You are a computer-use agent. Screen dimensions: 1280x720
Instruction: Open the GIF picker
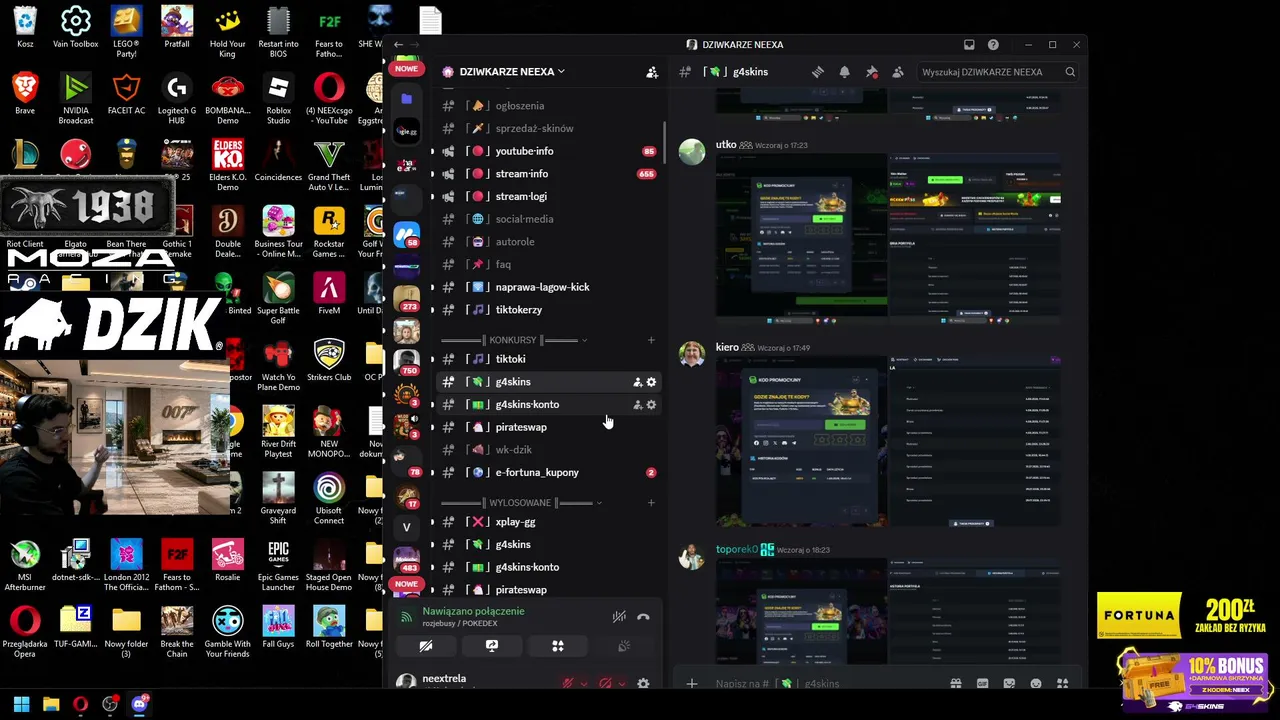982,684
